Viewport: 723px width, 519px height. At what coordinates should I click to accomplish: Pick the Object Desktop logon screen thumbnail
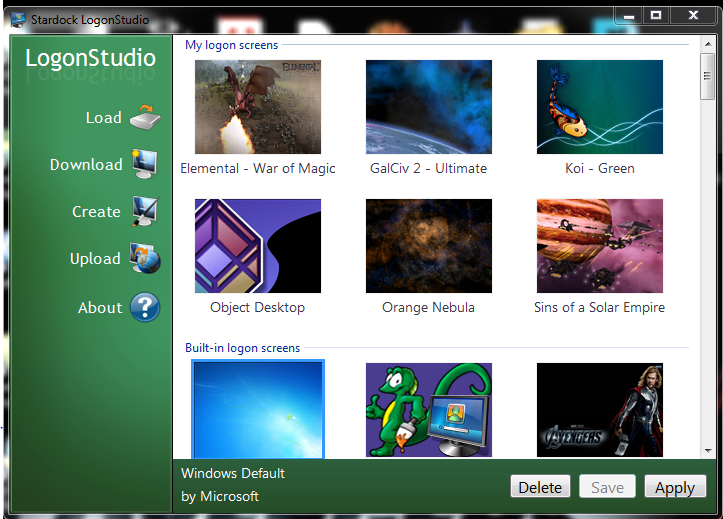(258, 246)
